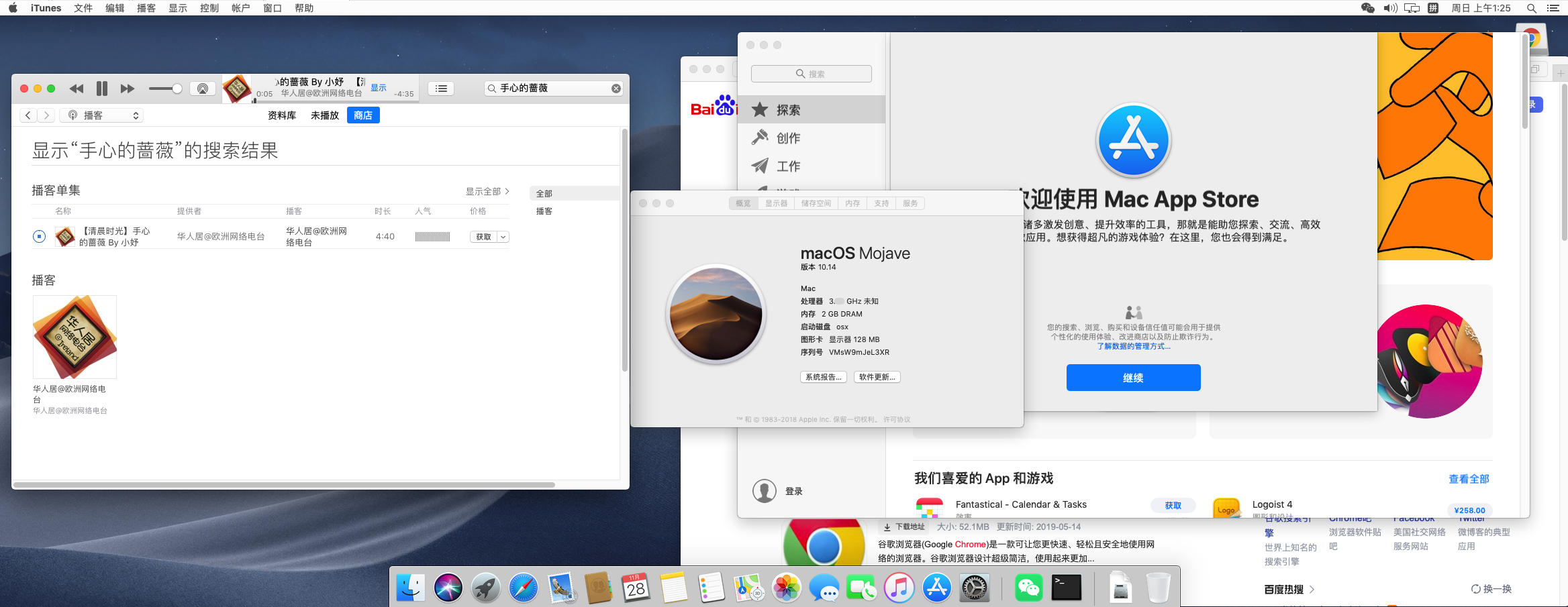This screenshot has height=607, width=1568.
Task: Open the 播客 media type selector
Action: click(102, 115)
